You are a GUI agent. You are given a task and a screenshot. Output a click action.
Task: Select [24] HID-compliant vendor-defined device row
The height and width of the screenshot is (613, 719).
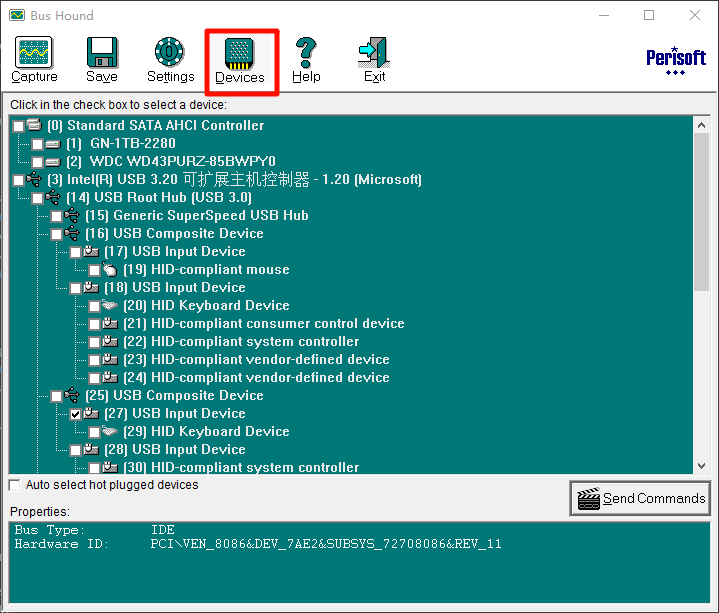[256, 377]
